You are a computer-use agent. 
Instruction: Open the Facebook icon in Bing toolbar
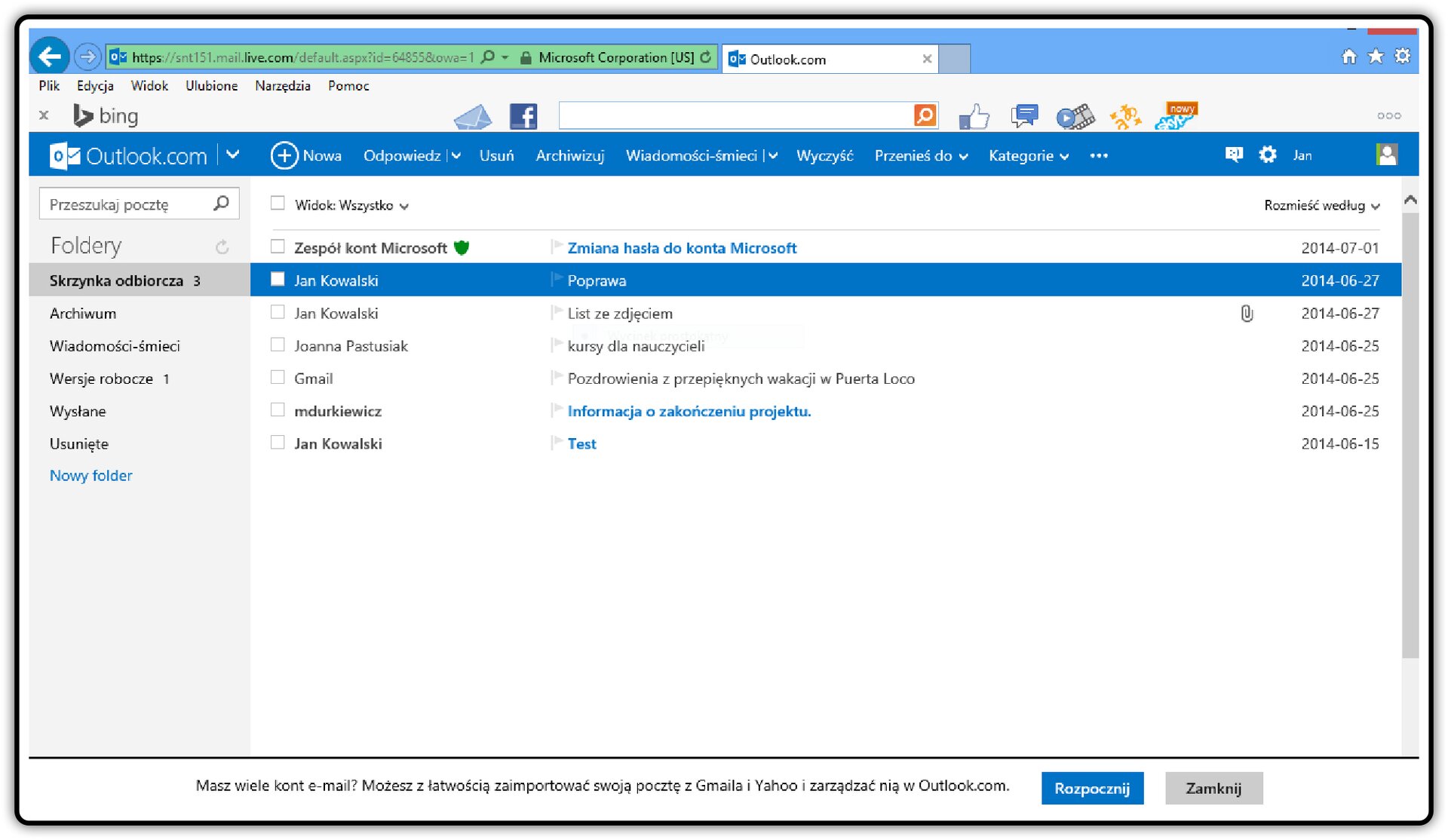pos(523,117)
